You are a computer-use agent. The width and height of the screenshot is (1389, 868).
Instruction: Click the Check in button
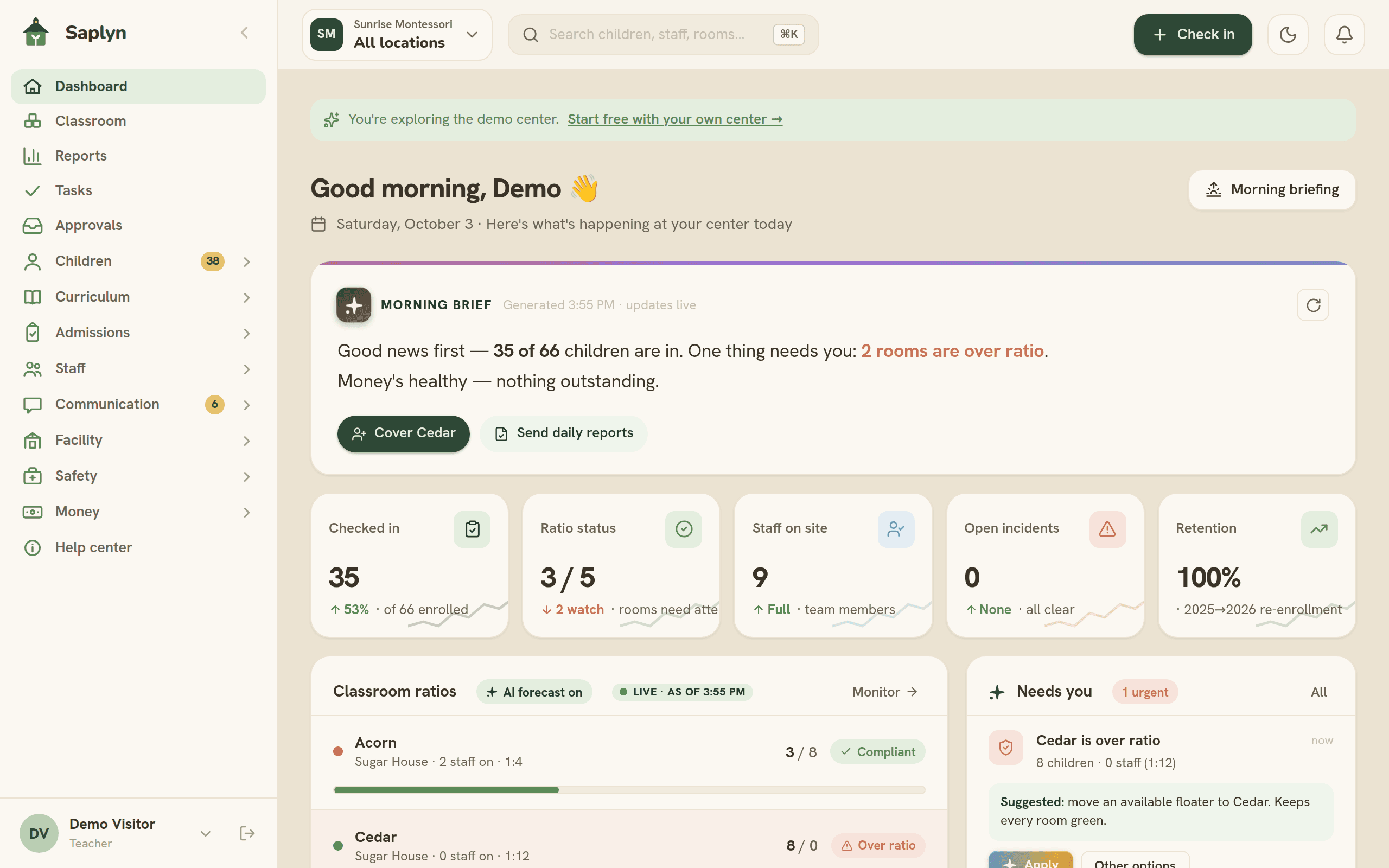(1193, 34)
